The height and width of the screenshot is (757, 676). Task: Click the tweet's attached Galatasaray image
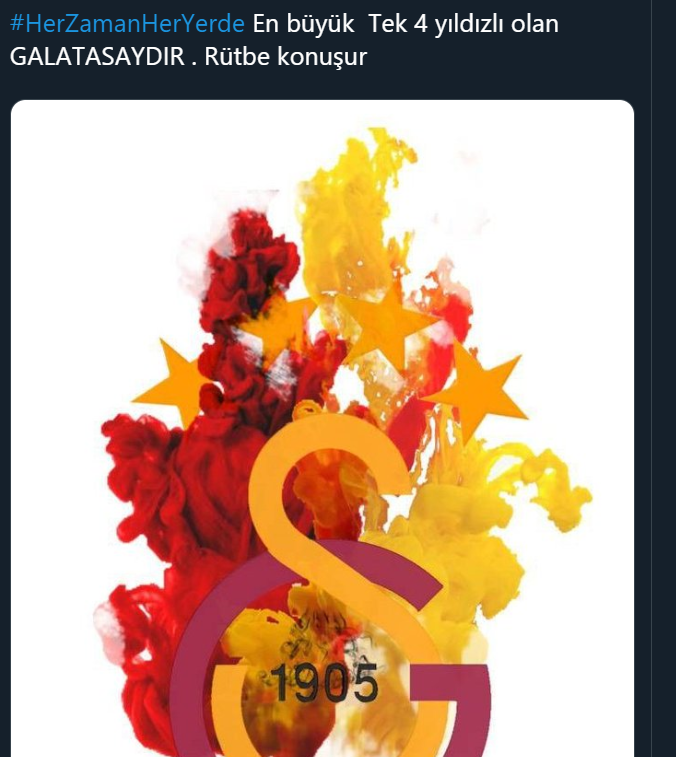(x=322, y=428)
